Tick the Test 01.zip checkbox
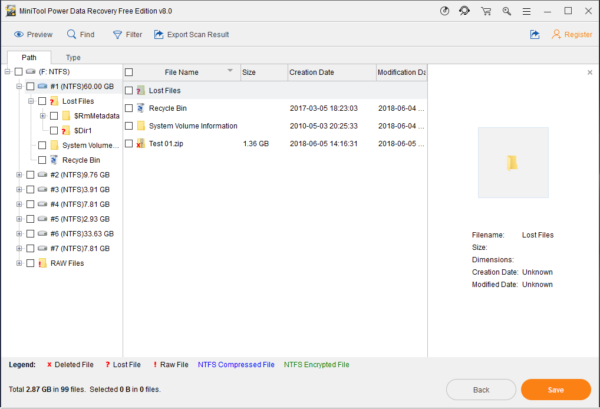This screenshot has width=600, height=409. click(x=129, y=143)
